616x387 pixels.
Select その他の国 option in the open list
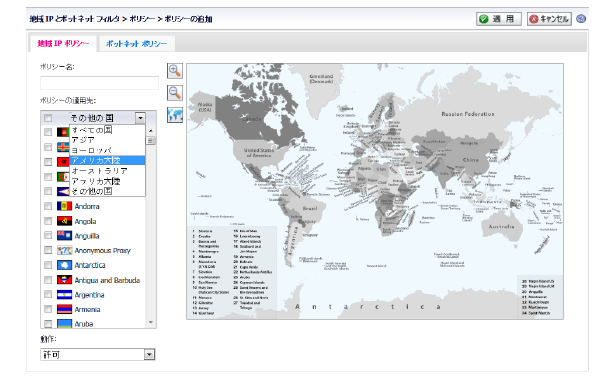[x=107, y=191]
